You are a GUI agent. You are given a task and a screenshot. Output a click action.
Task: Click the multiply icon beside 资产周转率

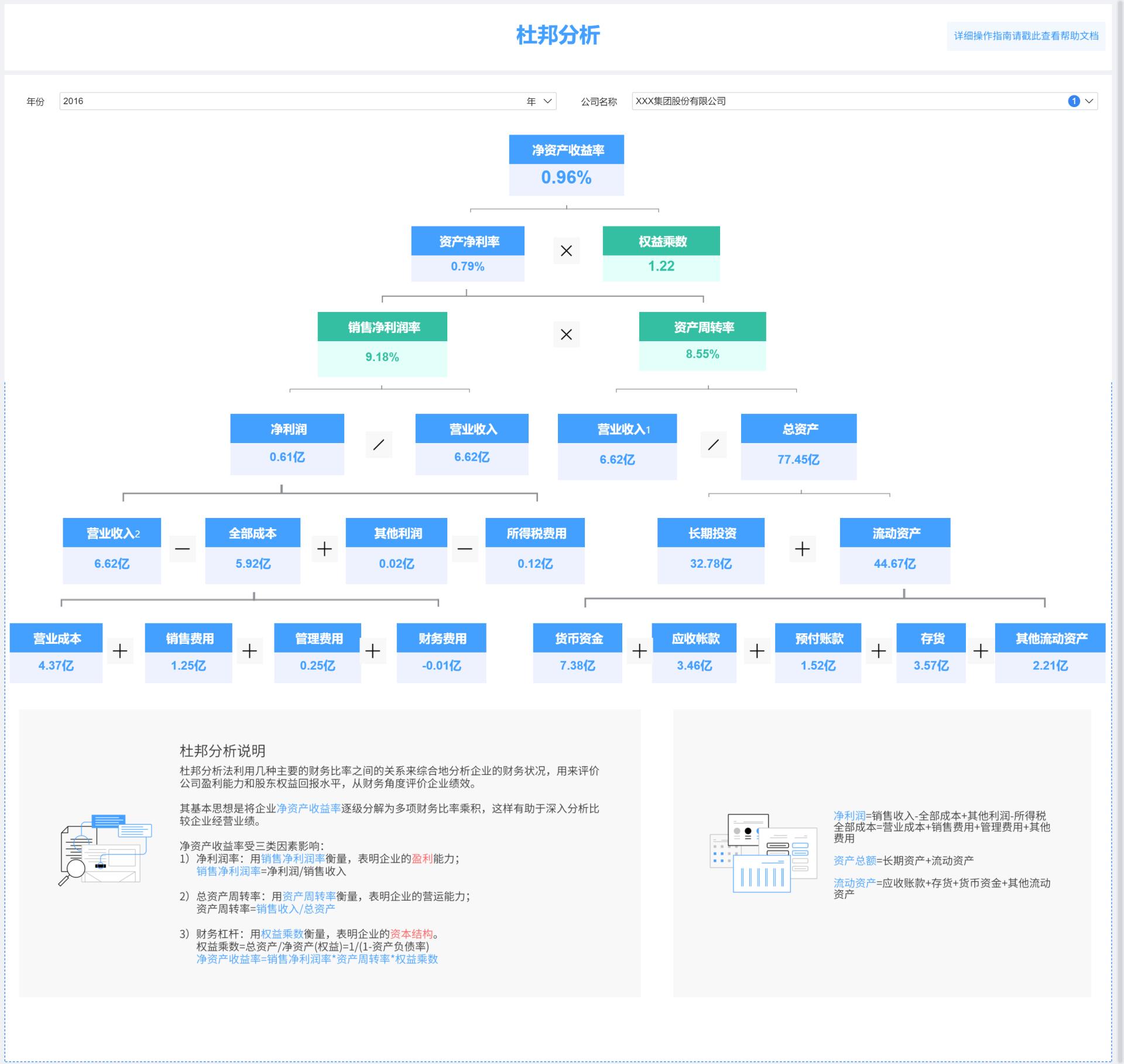(566, 335)
